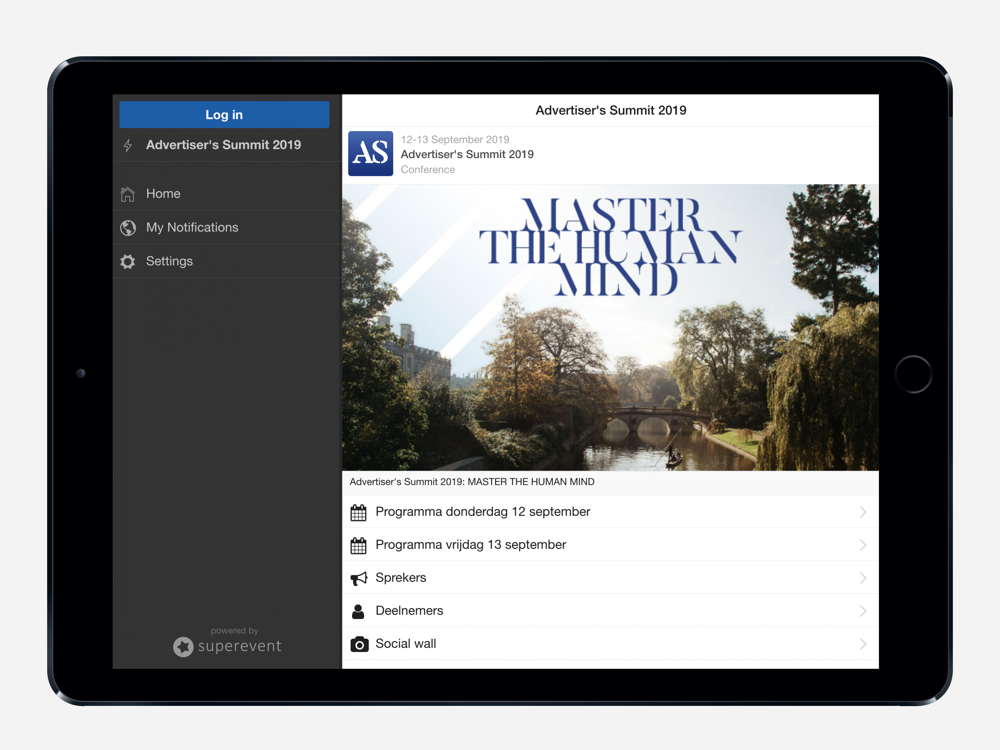Click the globe icon for My Notifications
The width and height of the screenshot is (1000, 750).
pos(128,228)
